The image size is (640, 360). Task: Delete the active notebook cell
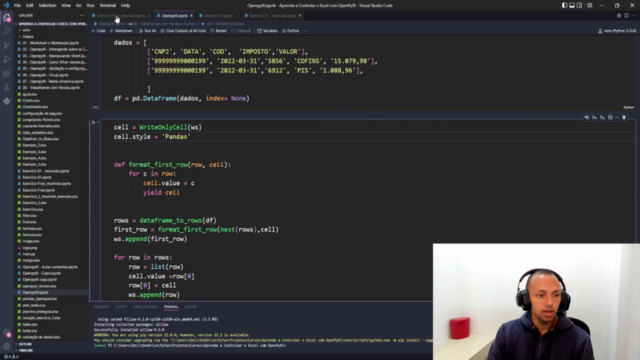[624, 118]
